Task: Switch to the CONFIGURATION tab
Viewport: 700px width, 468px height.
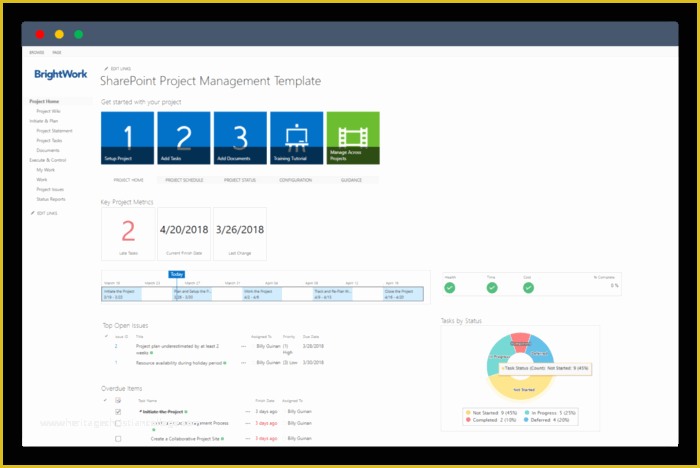Action: pyautogui.click(x=296, y=180)
